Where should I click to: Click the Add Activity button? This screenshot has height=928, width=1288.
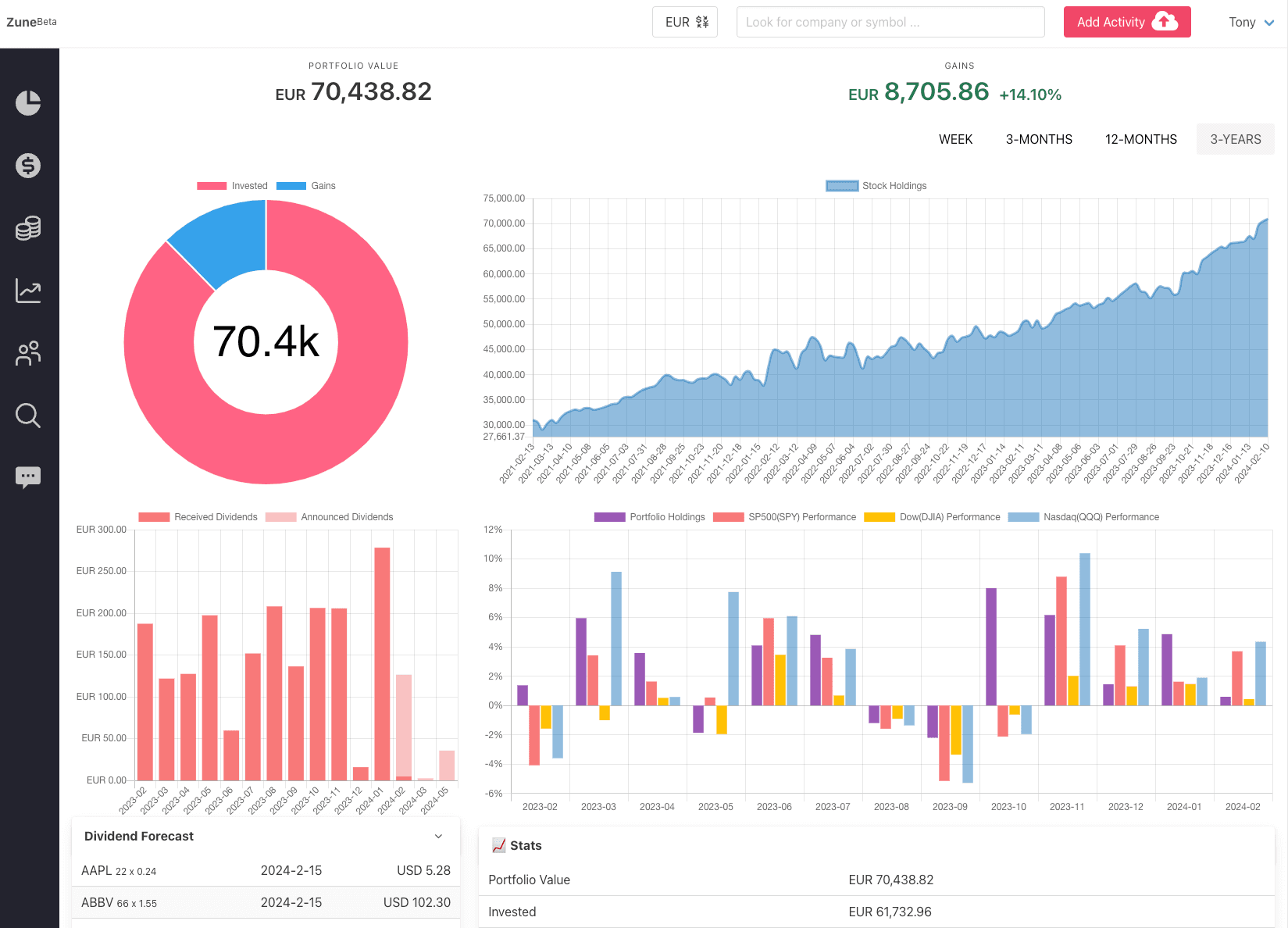[x=1127, y=22]
